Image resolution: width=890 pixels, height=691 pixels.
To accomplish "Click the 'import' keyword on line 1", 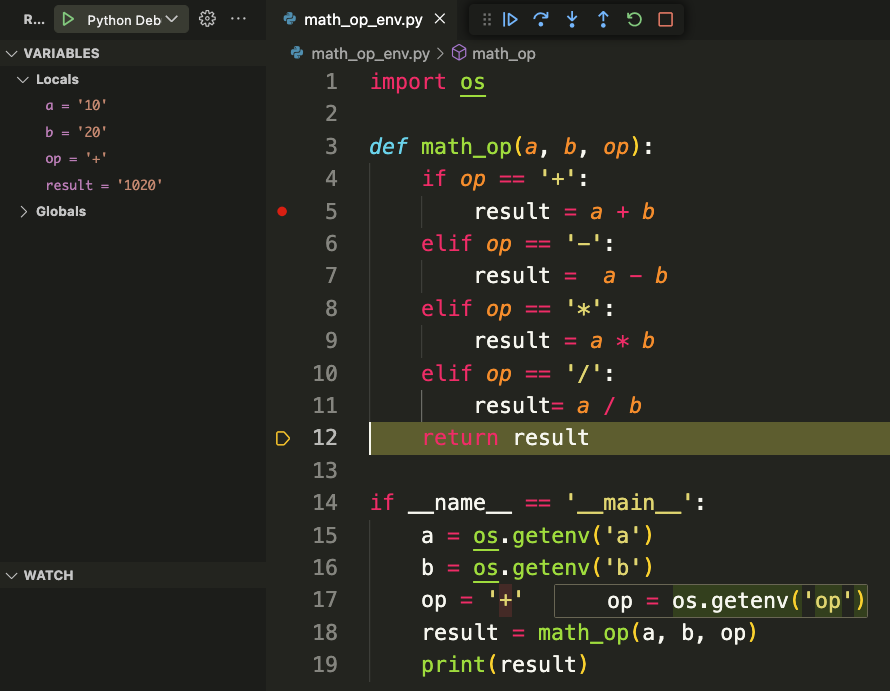I will coord(408,82).
